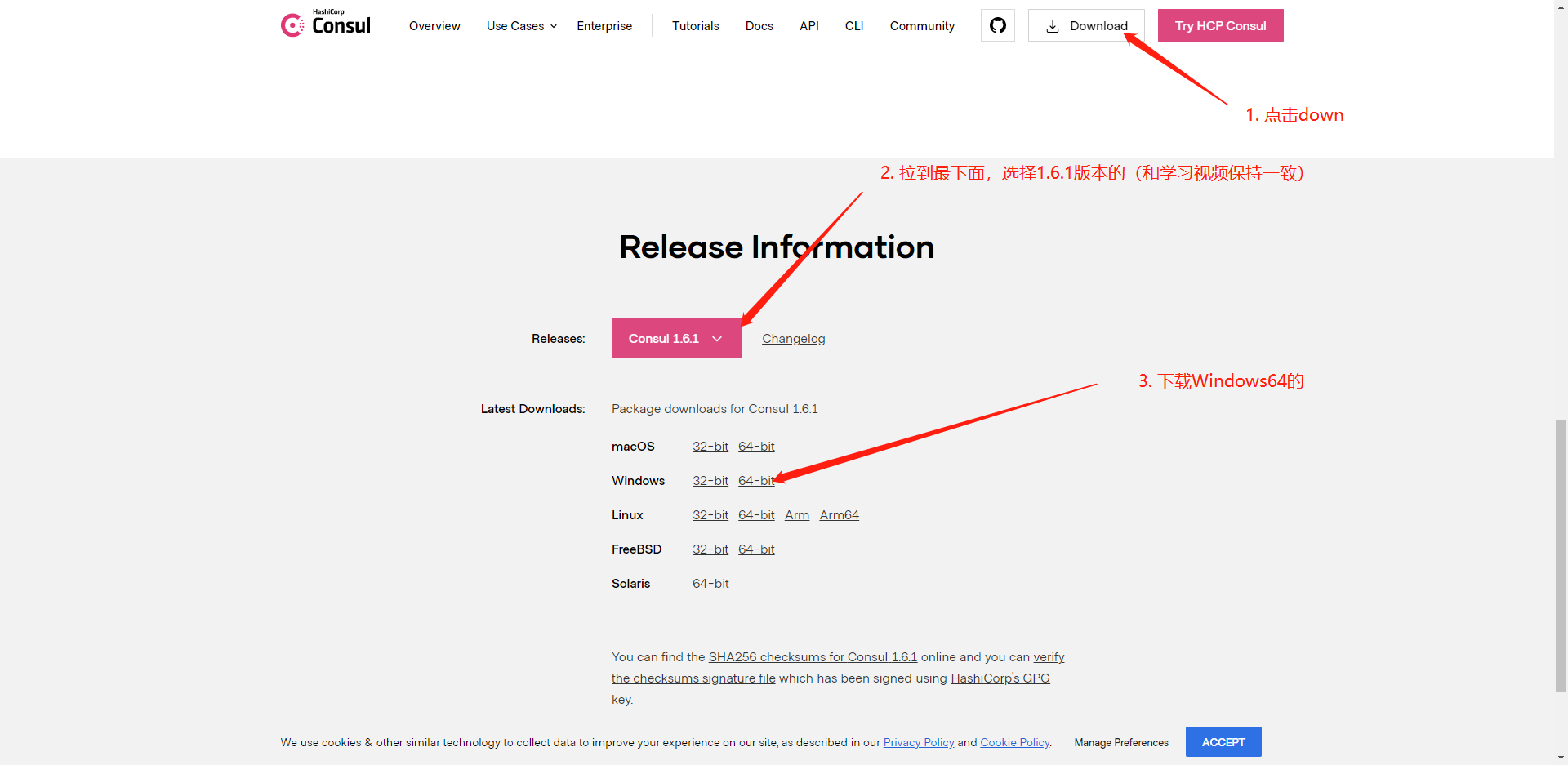Screen dimensions: 1568x765
Task: Open the Cookie Policy link
Action: point(1015,742)
